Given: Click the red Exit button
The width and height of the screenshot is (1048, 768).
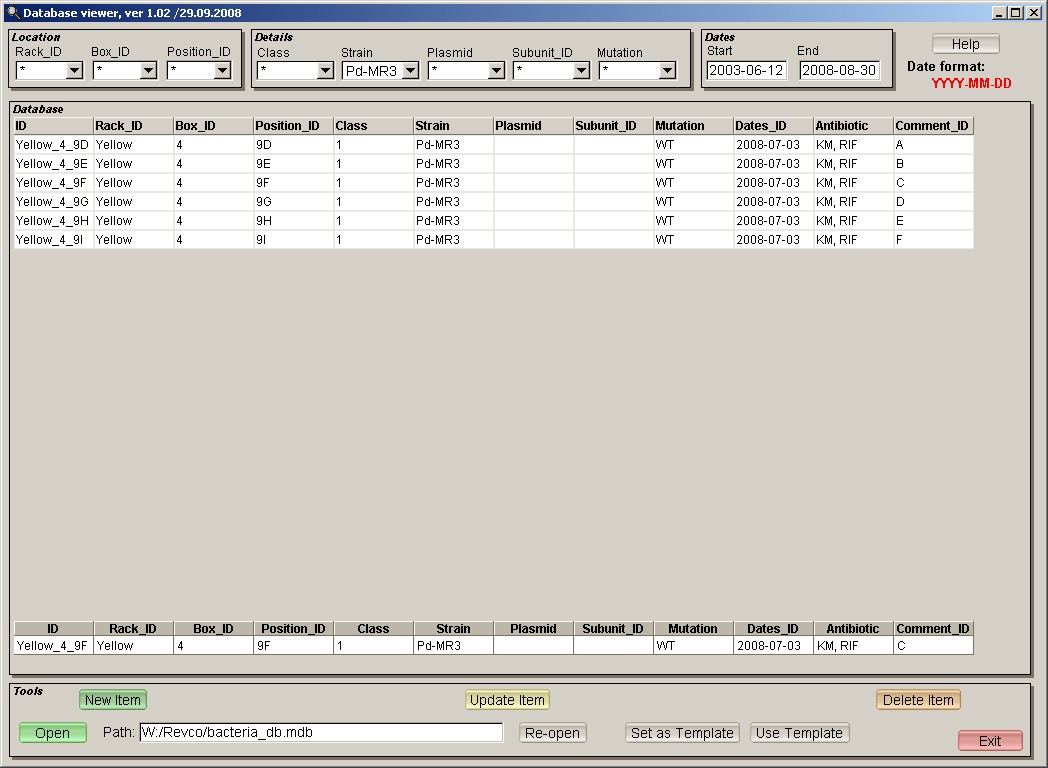Looking at the screenshot, I should [x=991, y=741].
